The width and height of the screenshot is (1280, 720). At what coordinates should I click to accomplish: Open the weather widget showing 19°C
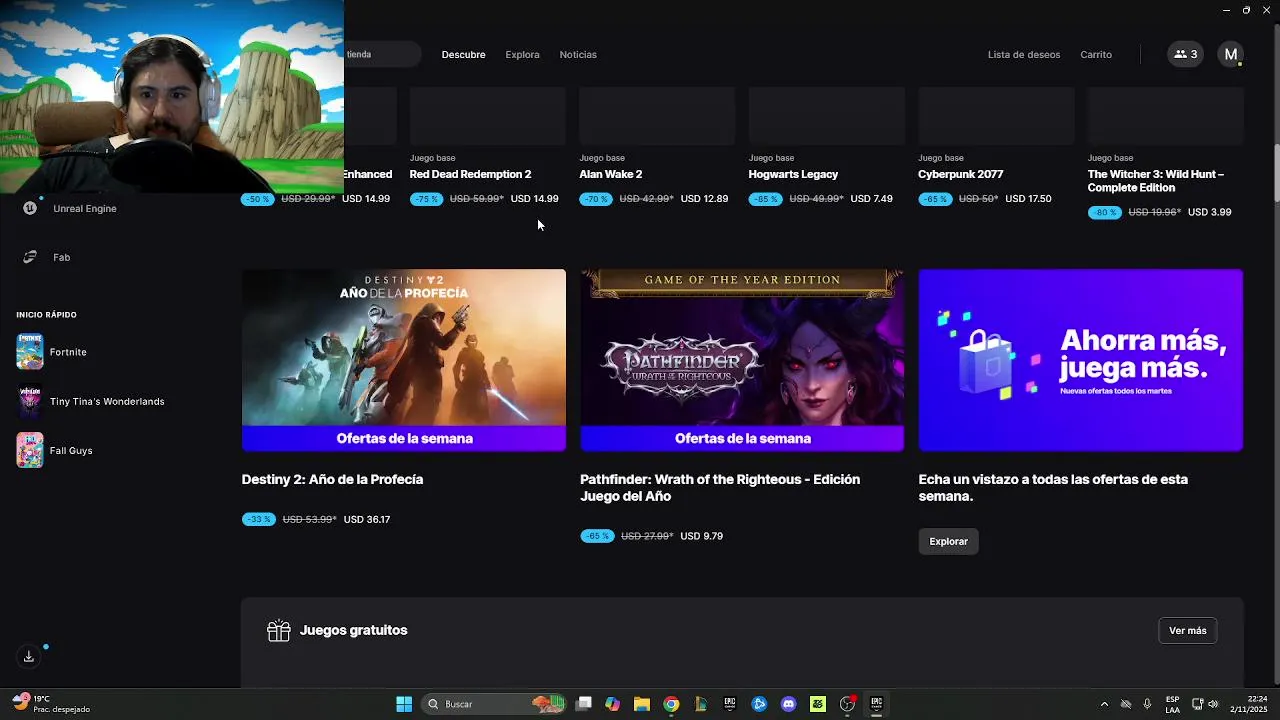pos(52,704)
